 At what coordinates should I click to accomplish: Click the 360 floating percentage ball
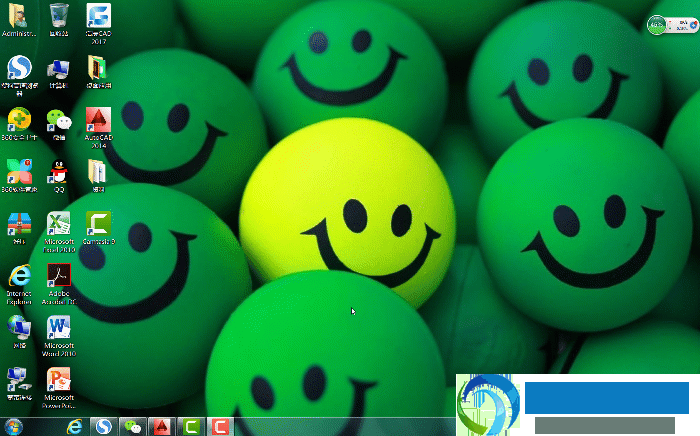(x=657, y=25)
